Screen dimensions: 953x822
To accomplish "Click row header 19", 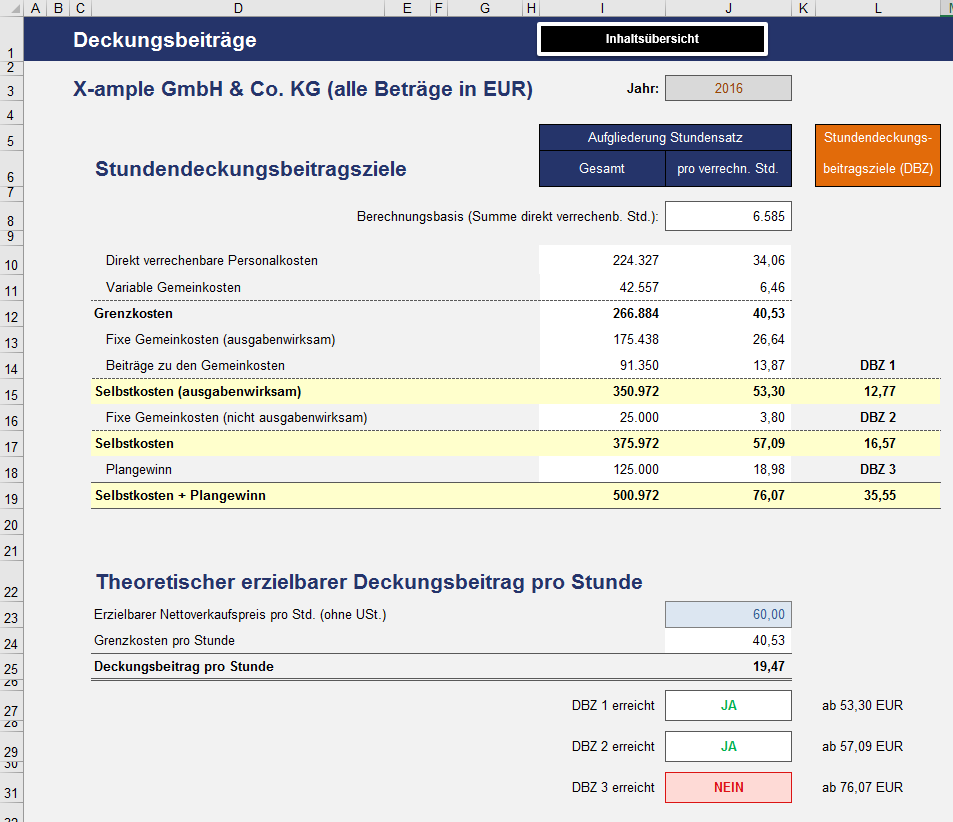I will [11, 496].
